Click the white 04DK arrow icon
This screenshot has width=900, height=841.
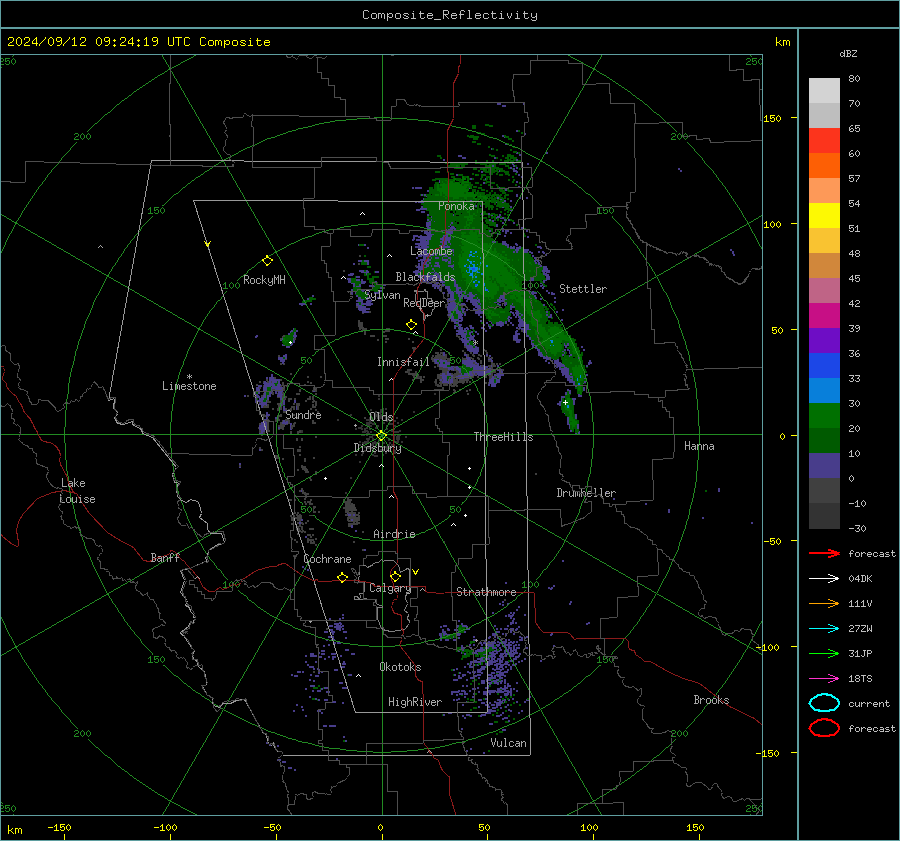(x=824, y=579)
